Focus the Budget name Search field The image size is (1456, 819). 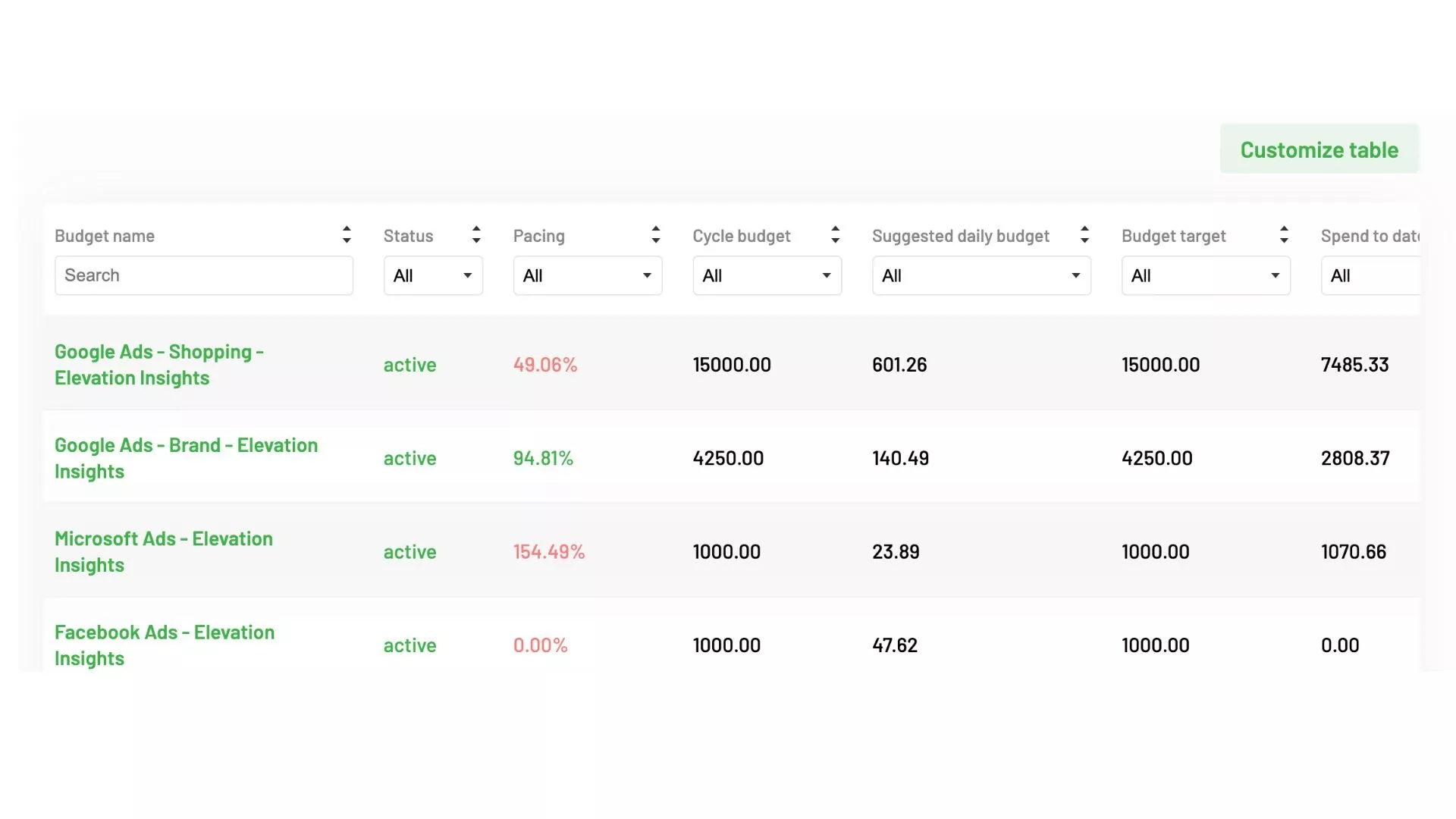(x=203, y=275)
